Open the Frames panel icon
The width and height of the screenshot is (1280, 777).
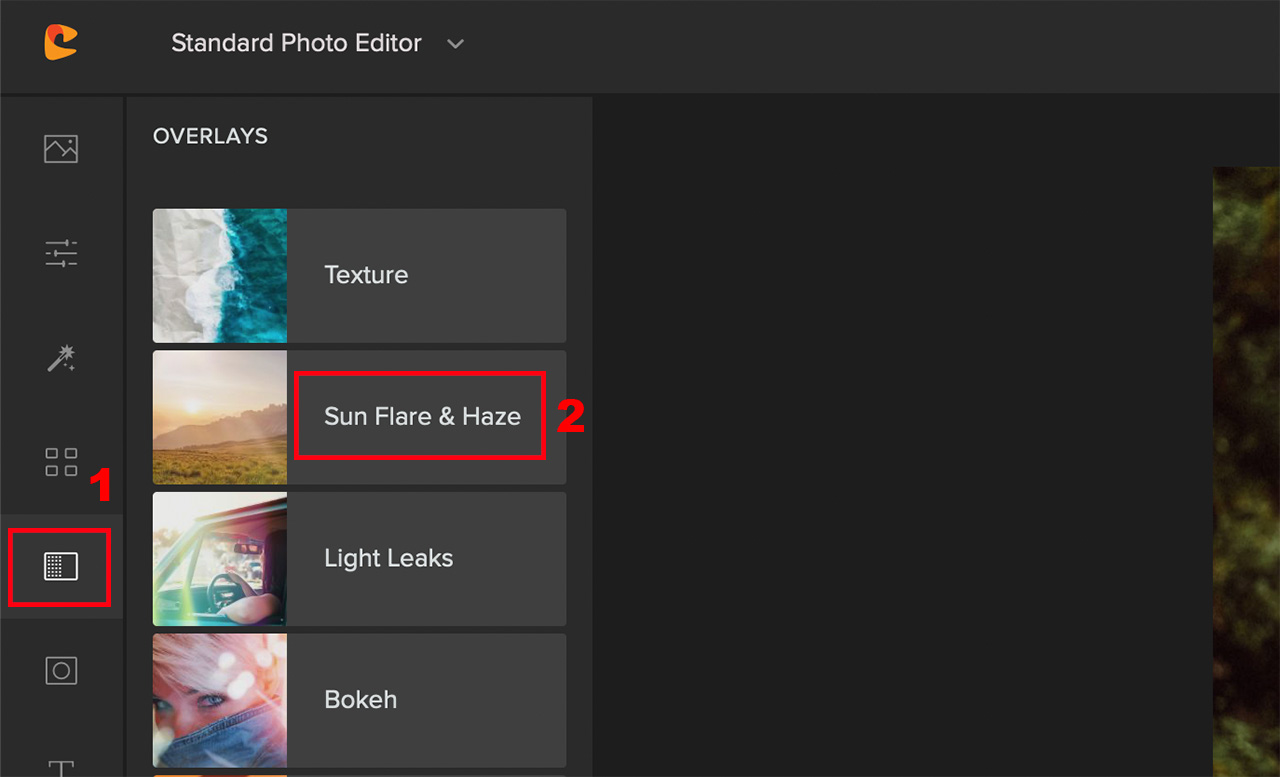[x=61, y=670]
